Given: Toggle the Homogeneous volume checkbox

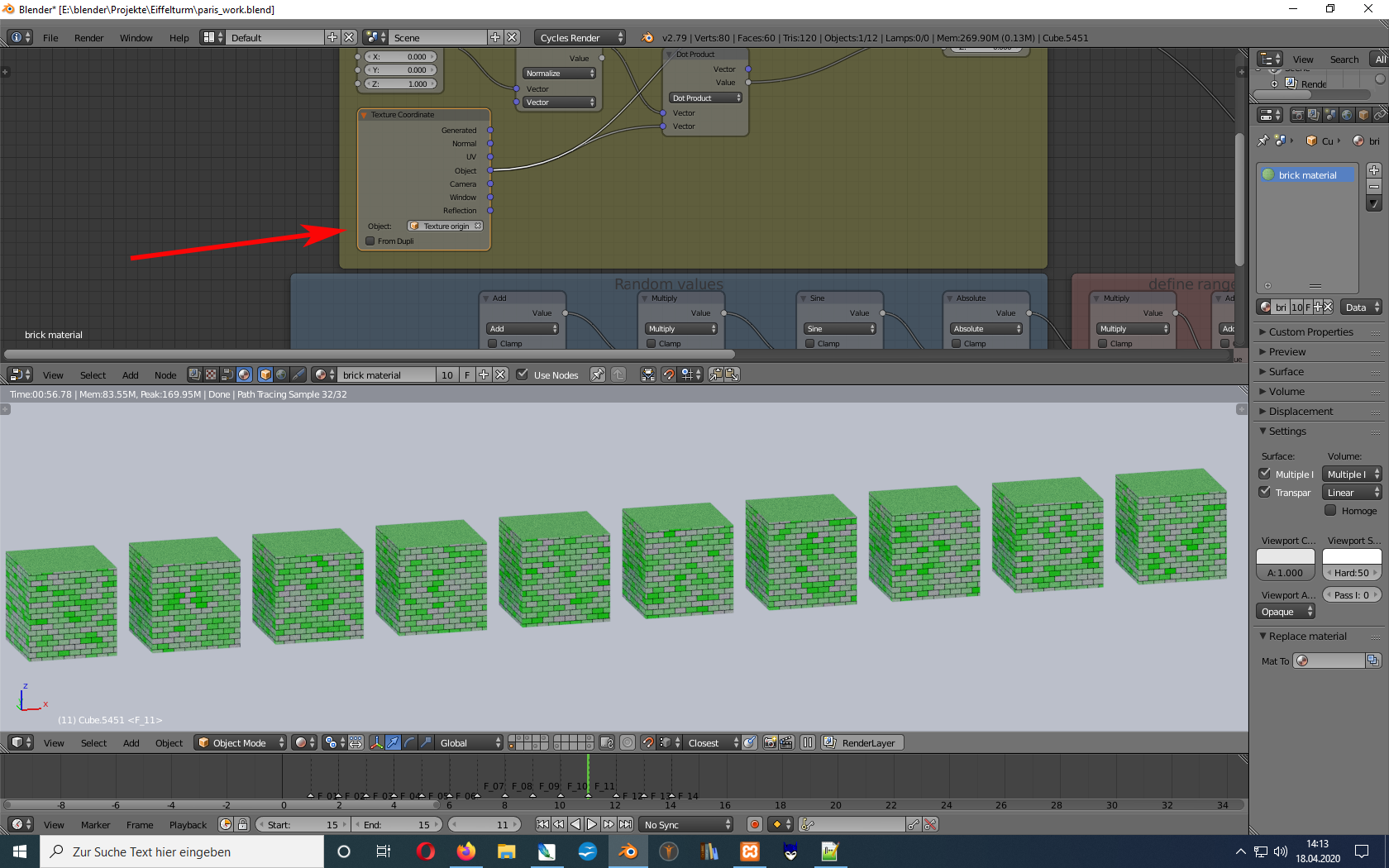Looking at the screenshot, I should click(x=1330, y=511).
